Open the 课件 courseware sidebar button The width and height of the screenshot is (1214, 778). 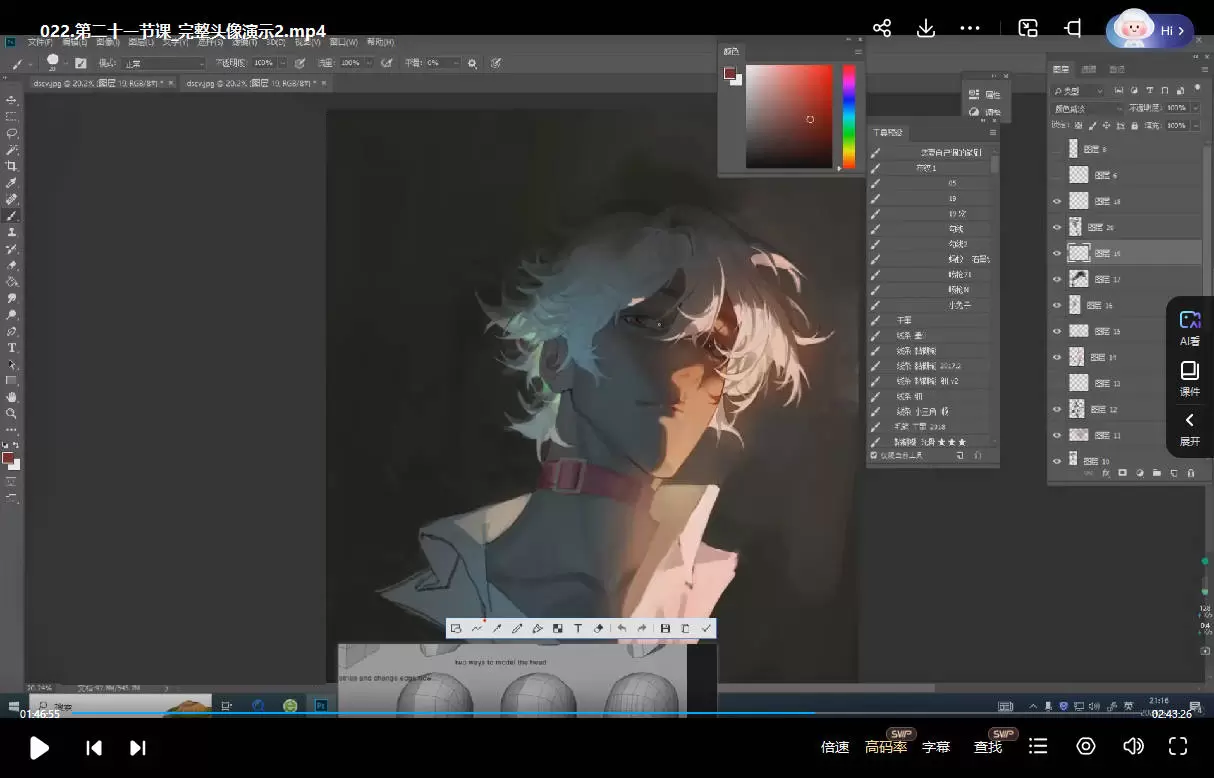pos(1190,379)
